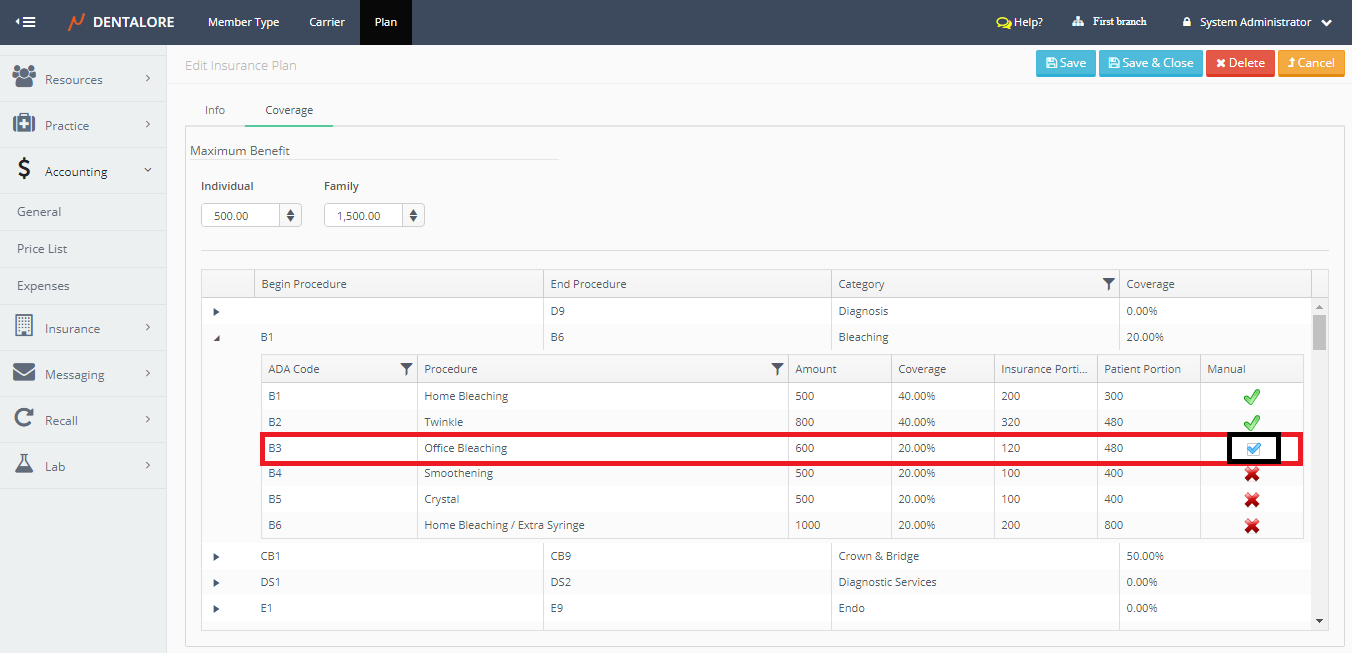This screenshot has height=653, width=1352.
Task: Collapse the Bleaching B1 row
Action: pyautogui.click(x=216, y=338)
